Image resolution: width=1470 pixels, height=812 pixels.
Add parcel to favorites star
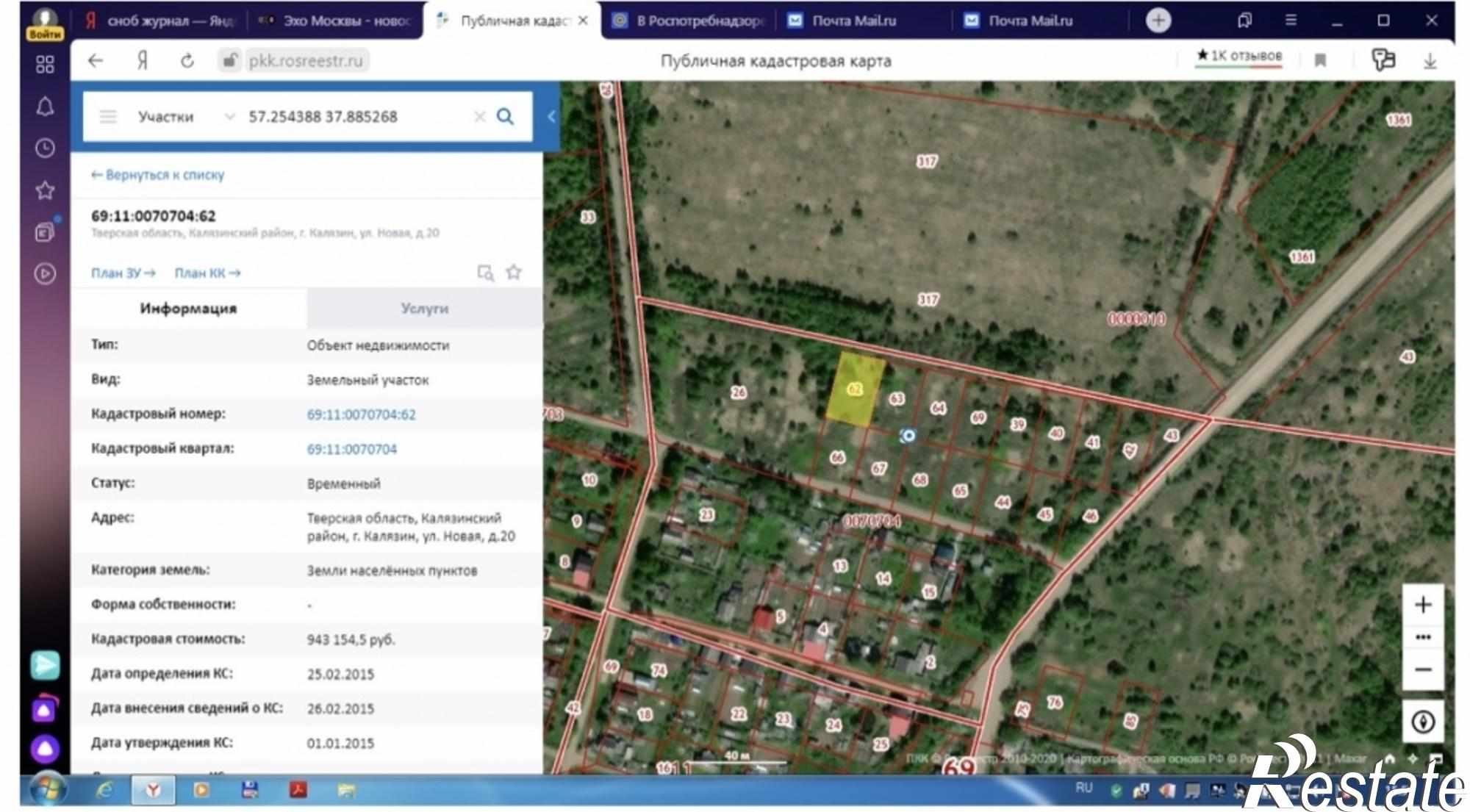514,273
